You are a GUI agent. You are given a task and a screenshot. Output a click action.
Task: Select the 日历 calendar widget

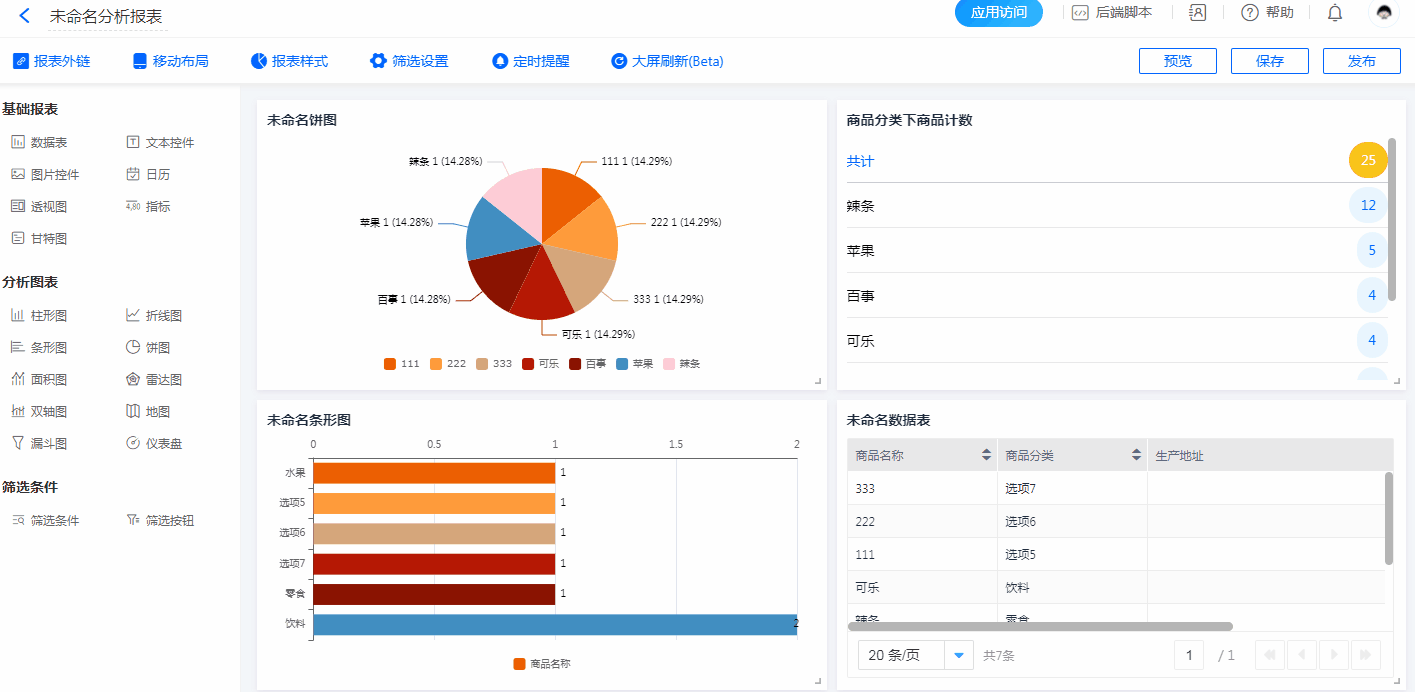click(148, 175)
